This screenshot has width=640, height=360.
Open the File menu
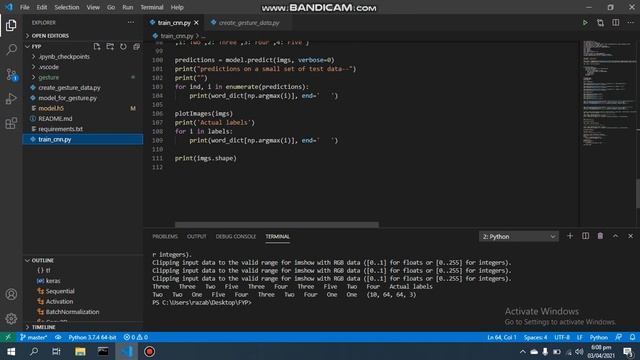(x=24, y=7)
